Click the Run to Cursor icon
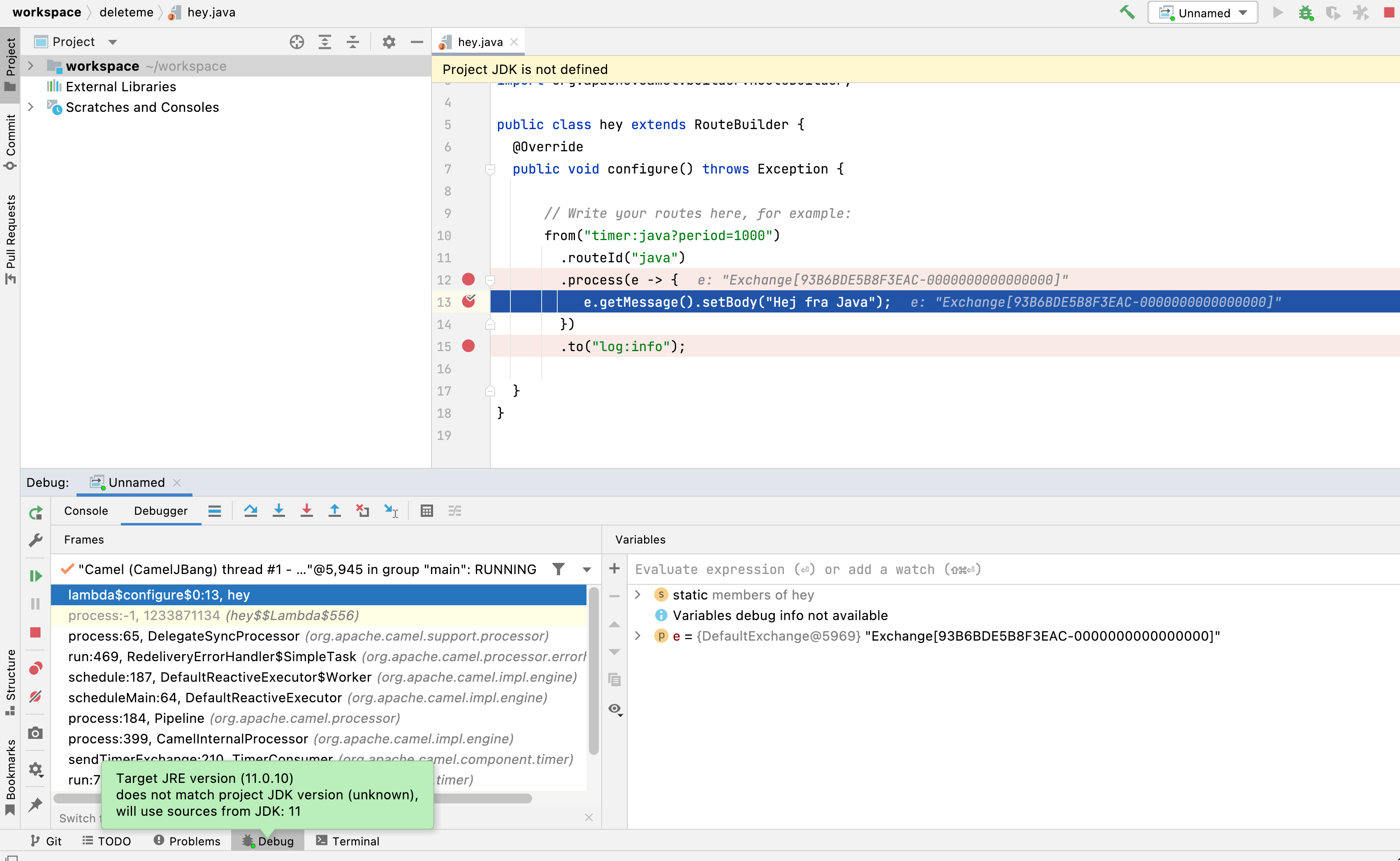The height and width of the screenshot is (861, 1400). tap(391, 511)
